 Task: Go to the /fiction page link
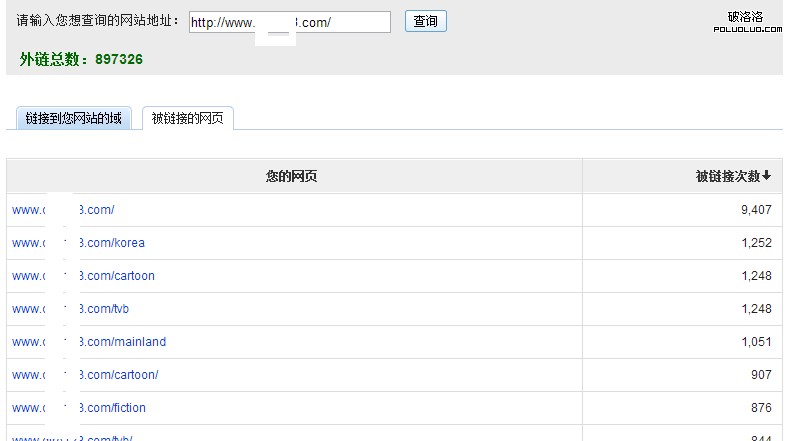79,408
